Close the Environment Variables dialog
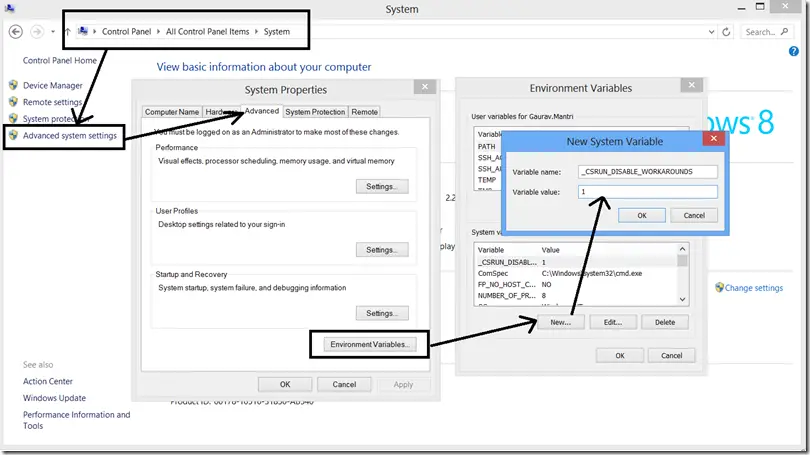The width and height of the screenshot is (810, 455). [692, 85]
